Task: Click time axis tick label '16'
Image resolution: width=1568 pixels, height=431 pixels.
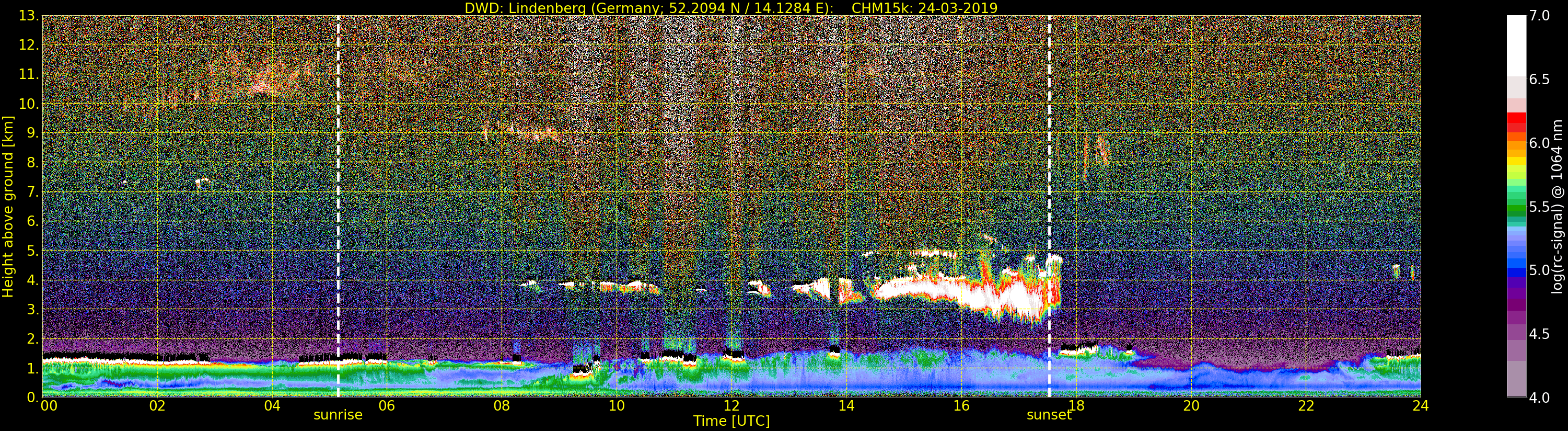Action: click(961, 406)
